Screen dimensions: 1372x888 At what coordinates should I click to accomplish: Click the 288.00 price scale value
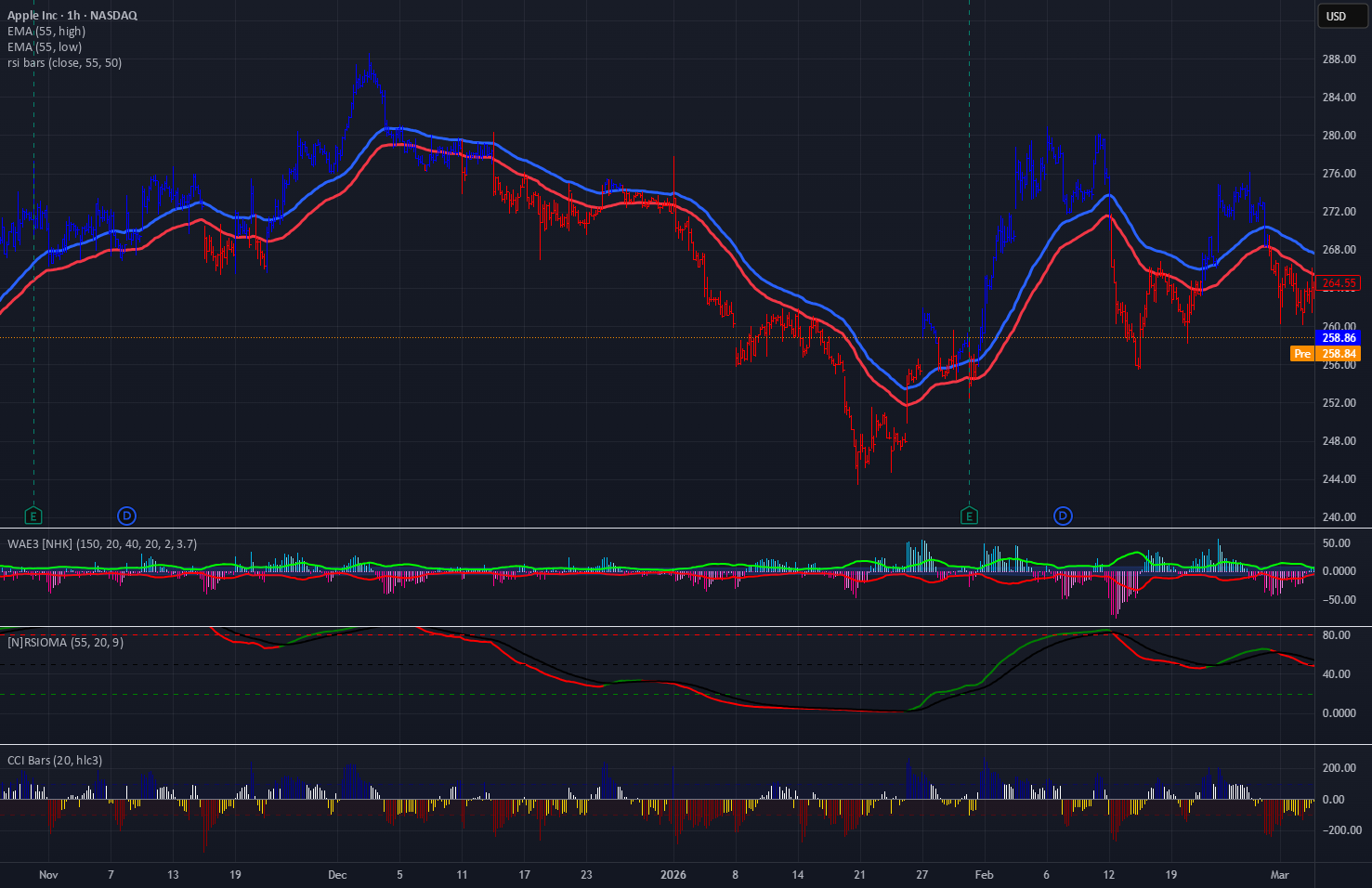(1339, 59)
